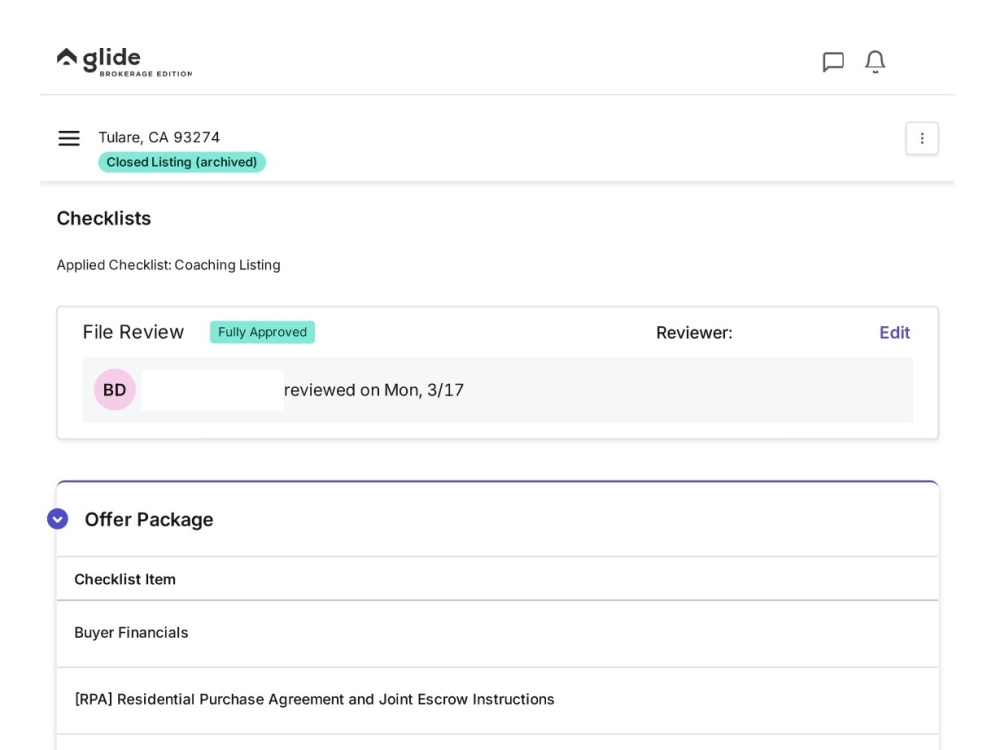
Task: Open the hamburger navigation menu
Action: [x=69, y=138]
